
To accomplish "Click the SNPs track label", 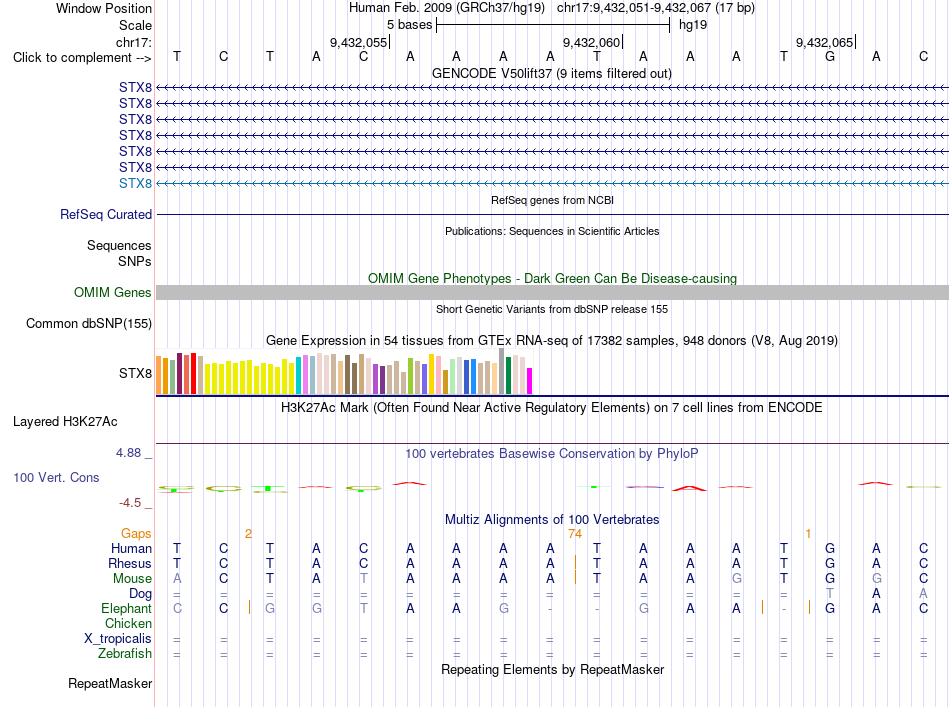I will pyautogui.click(x=135, y=261).
